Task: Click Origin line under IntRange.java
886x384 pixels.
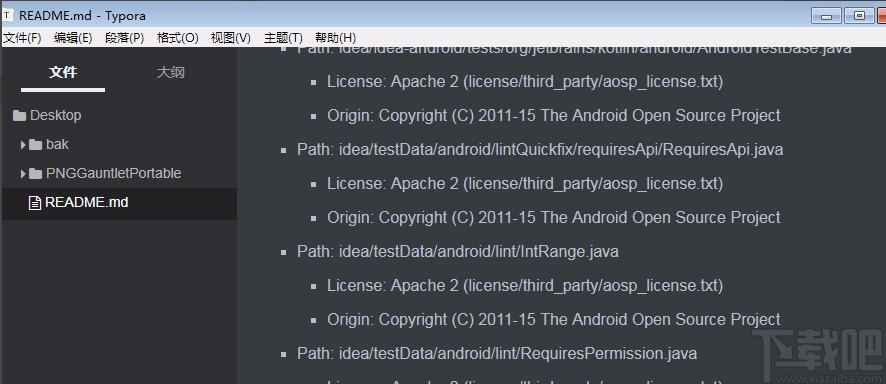Action: (554, 320)
